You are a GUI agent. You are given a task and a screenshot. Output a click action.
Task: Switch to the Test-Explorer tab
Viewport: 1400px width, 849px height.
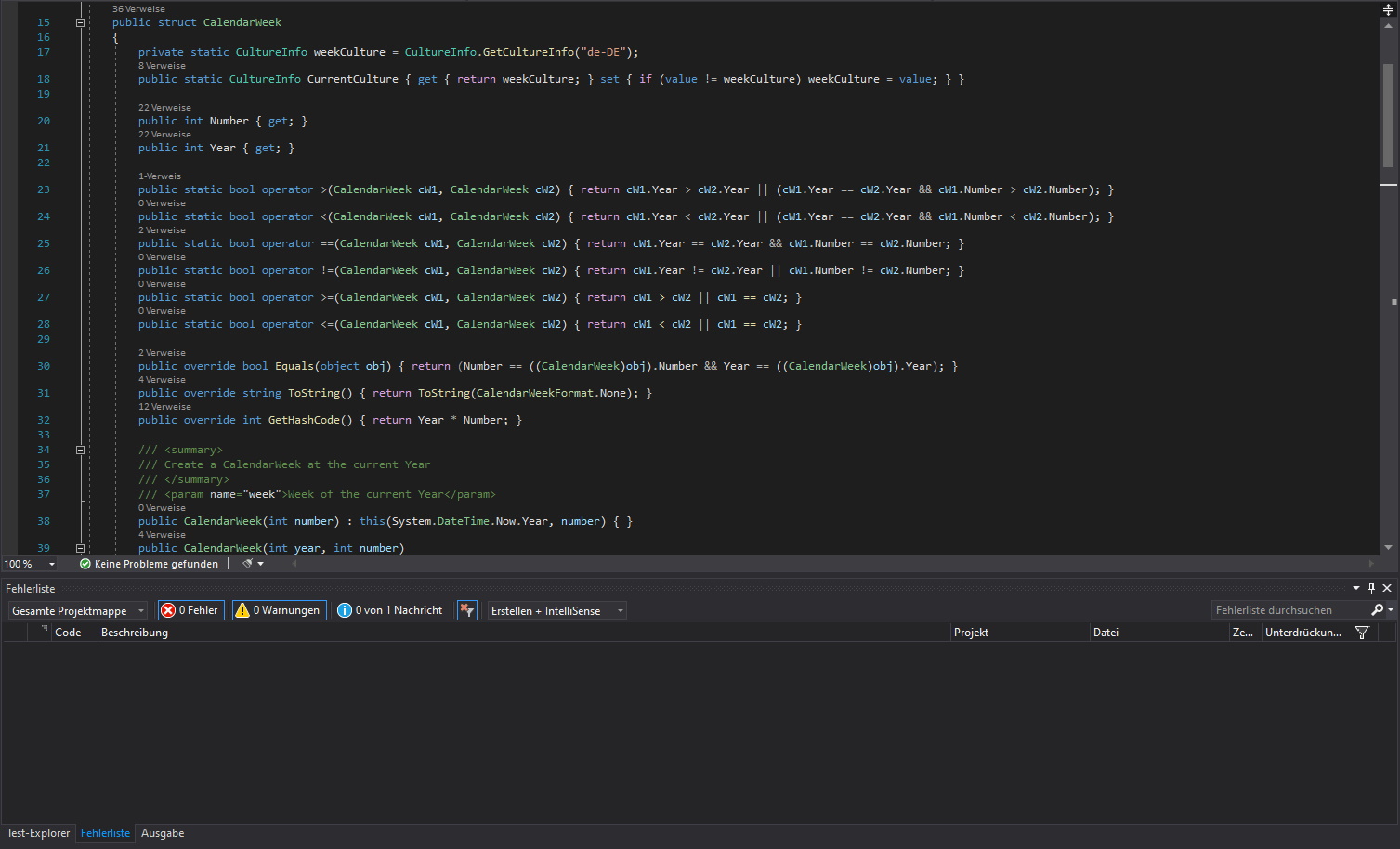[38, 833]
